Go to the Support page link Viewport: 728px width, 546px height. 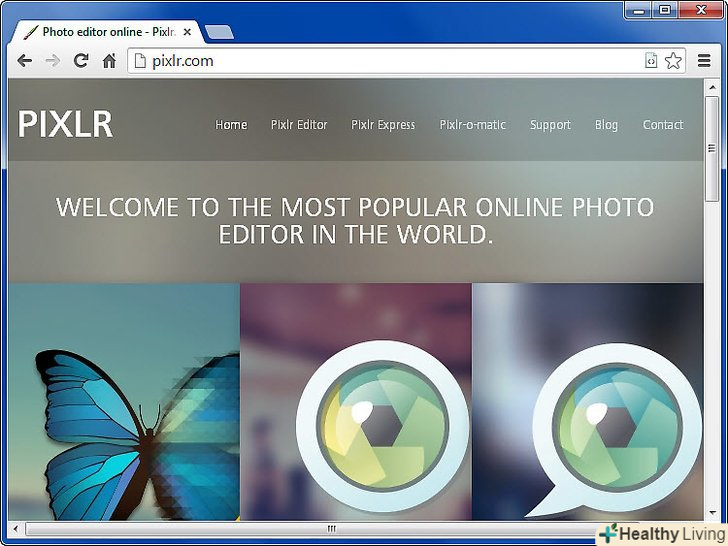(551, 124)
